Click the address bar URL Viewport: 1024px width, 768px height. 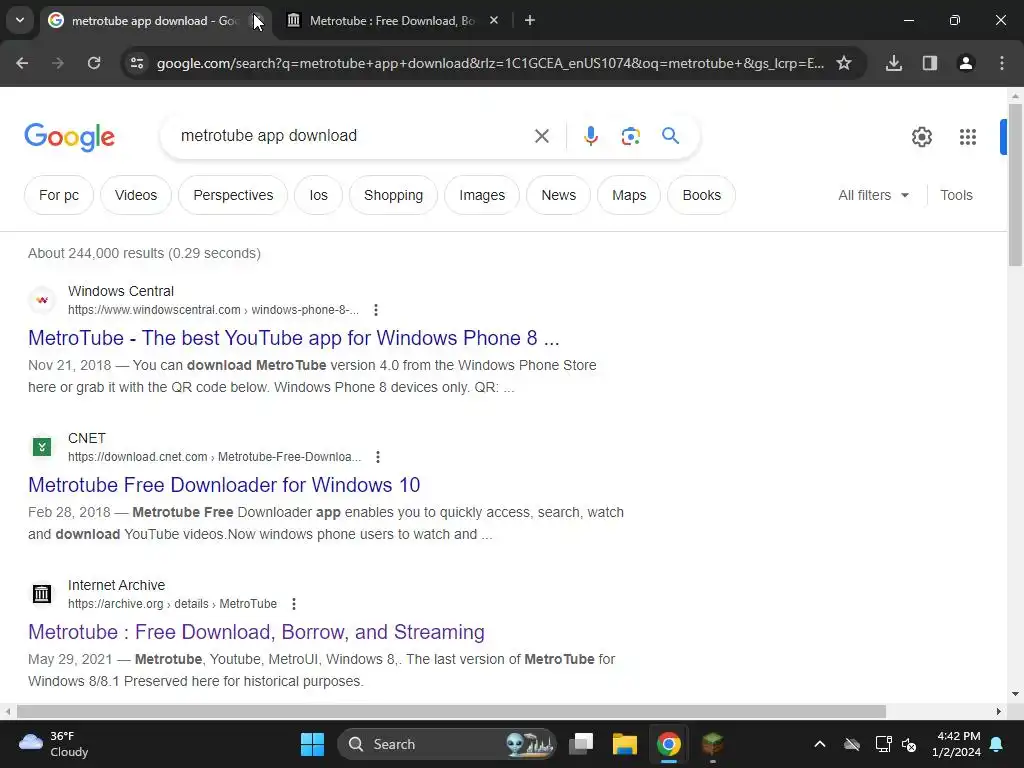pos(490,63)
